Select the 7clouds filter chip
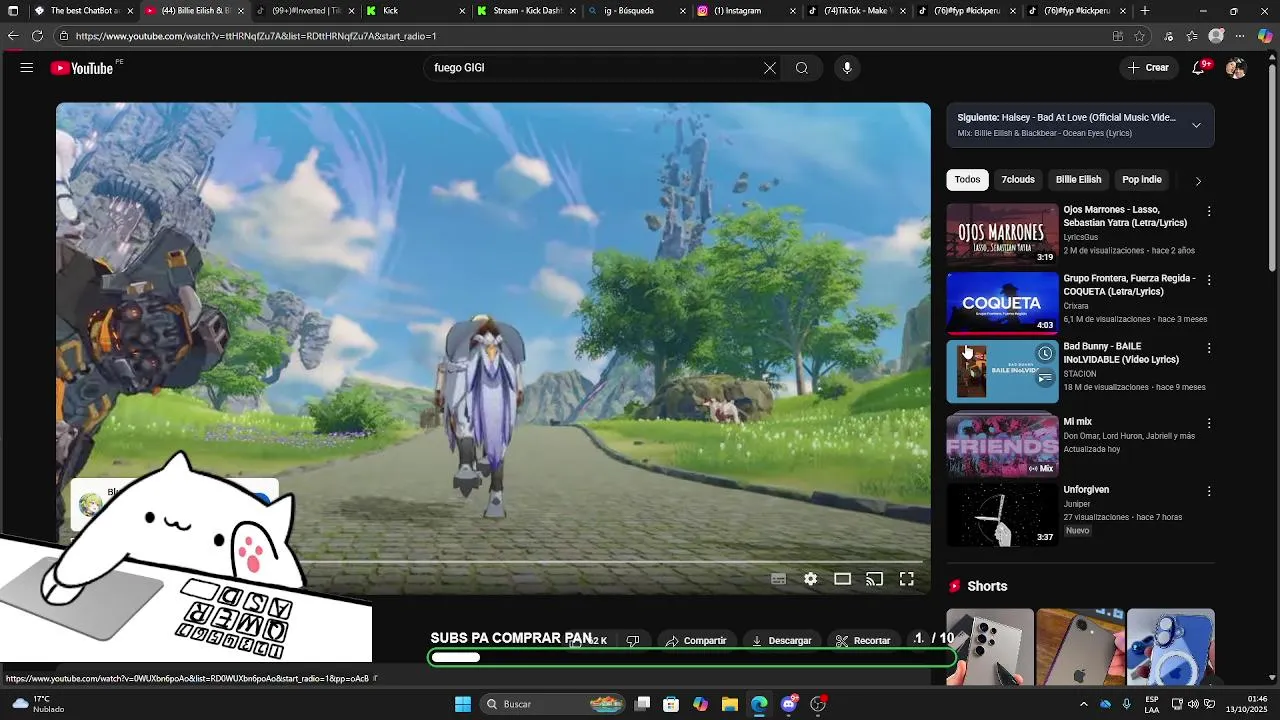This screenshot has width=1280, height=720. tap(1018, 180)
